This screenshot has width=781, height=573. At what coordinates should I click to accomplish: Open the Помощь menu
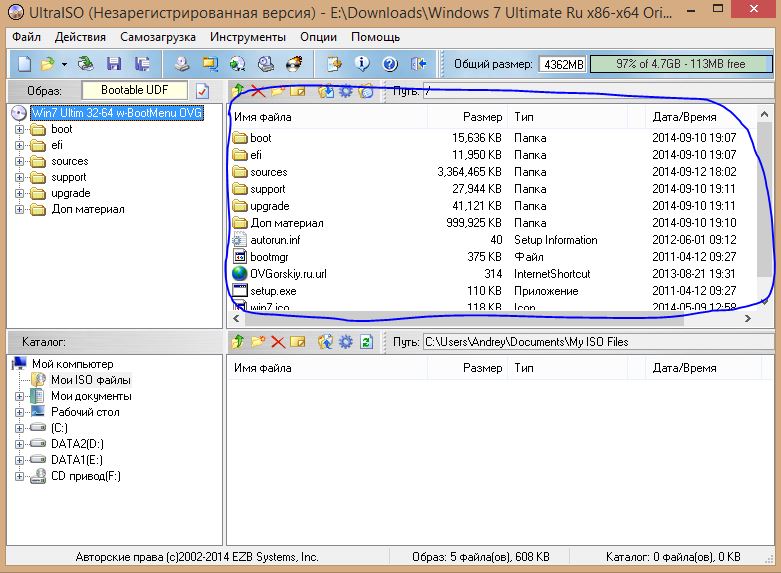[x=376, y=37]
